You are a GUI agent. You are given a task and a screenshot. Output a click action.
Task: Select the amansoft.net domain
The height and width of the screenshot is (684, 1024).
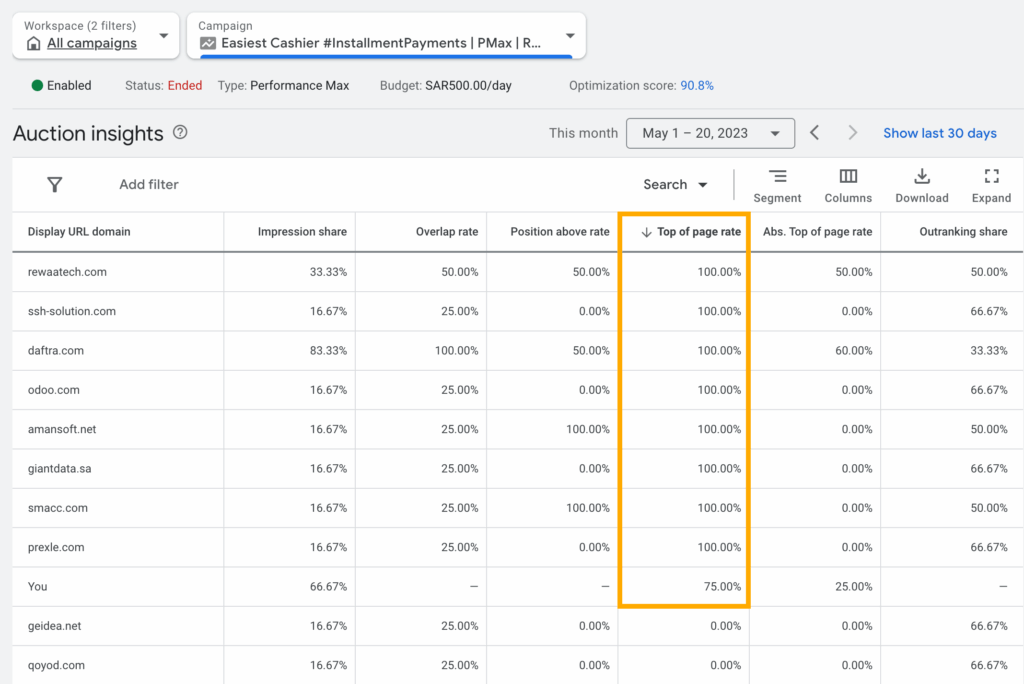62,429
